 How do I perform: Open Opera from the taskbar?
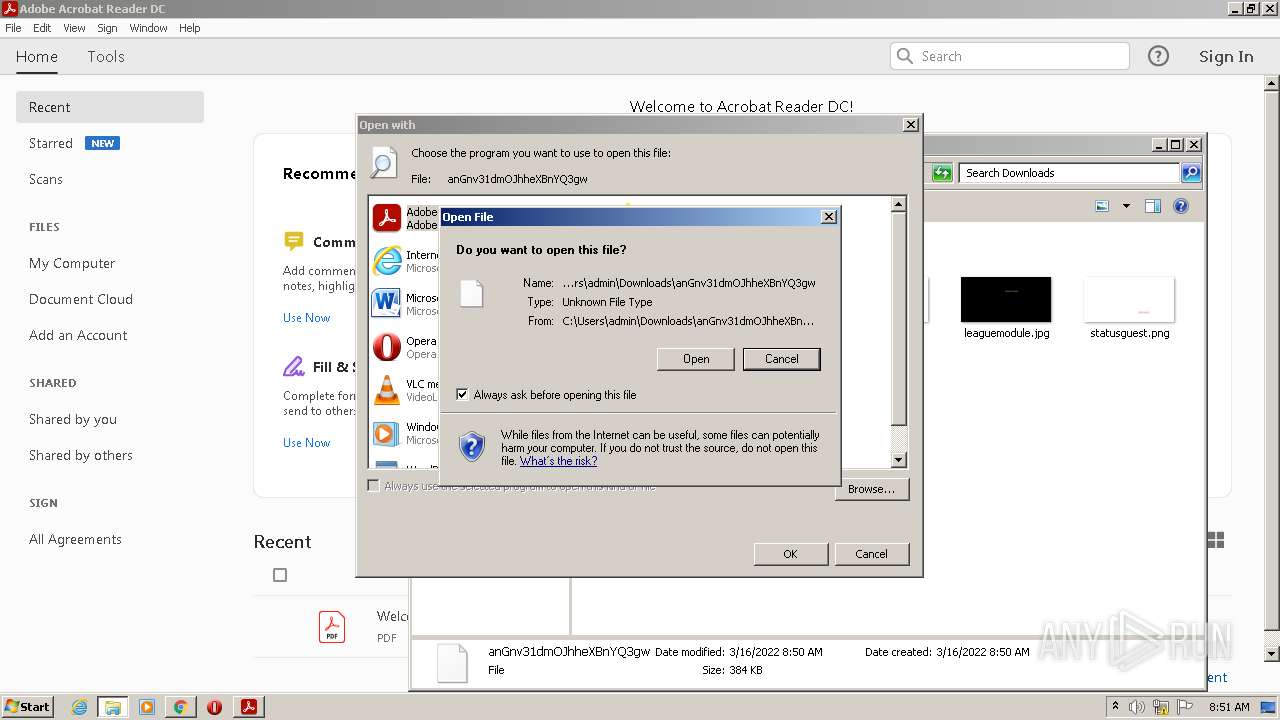[214, 707]
